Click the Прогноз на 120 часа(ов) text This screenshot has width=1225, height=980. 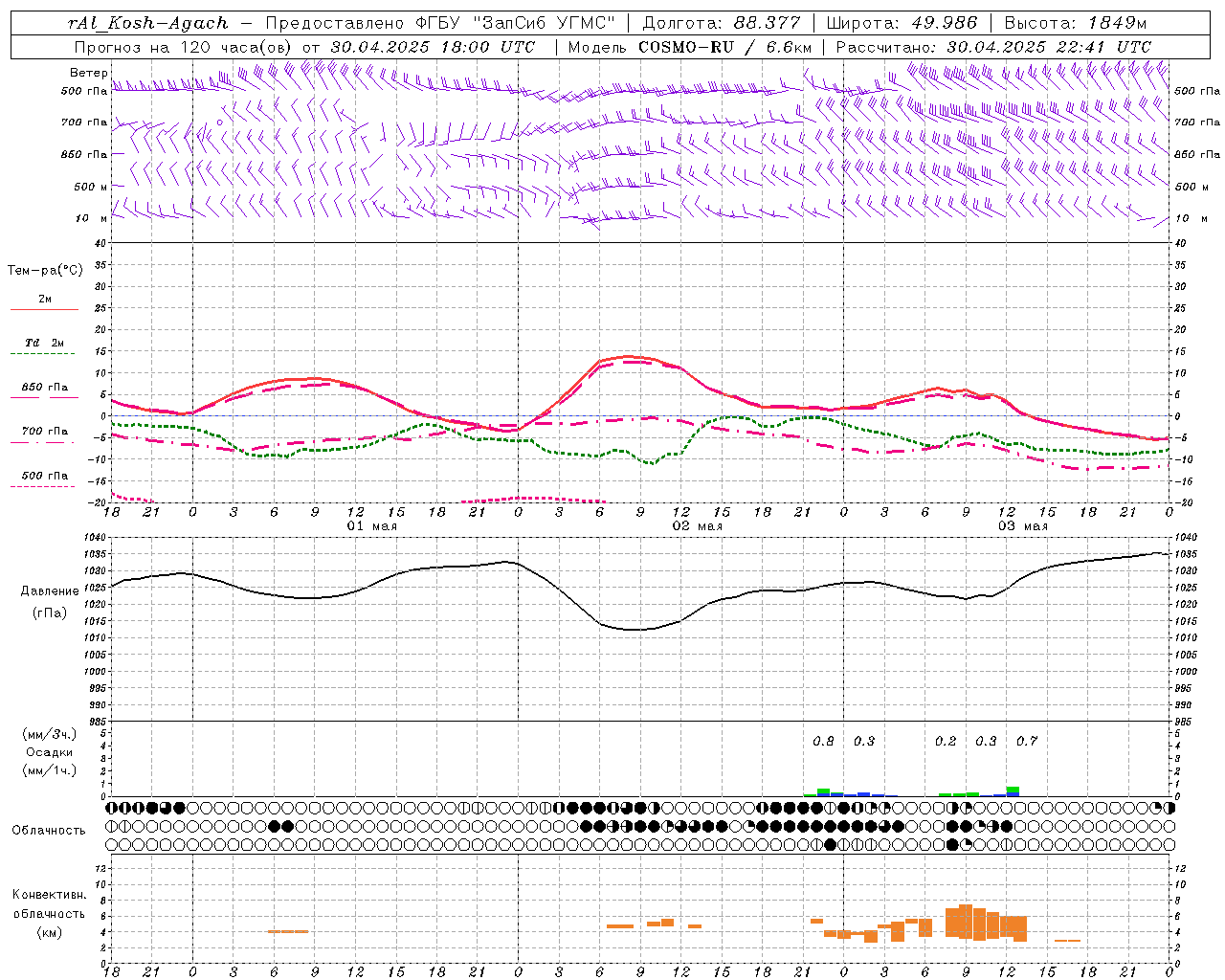184,47
